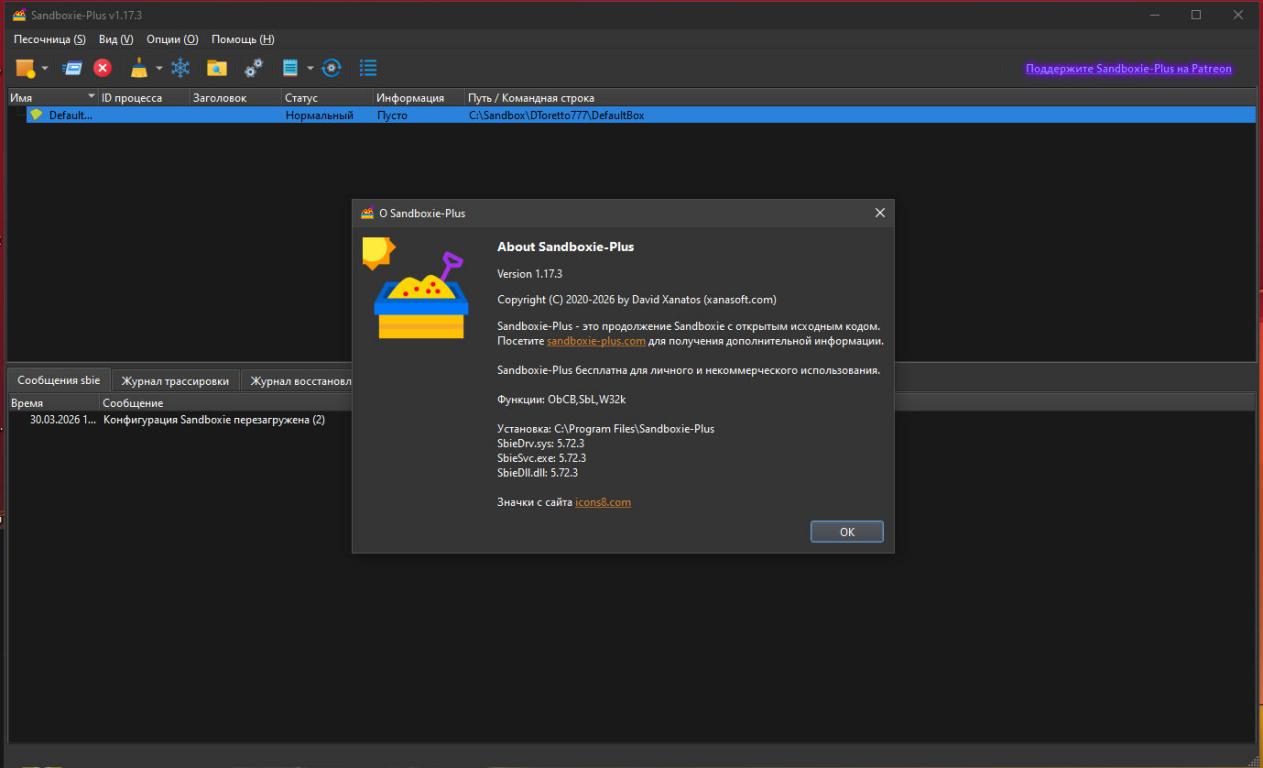The image size is (1263, 768).
Task: Click the folder browse content icon
Action: pos(216,68)
